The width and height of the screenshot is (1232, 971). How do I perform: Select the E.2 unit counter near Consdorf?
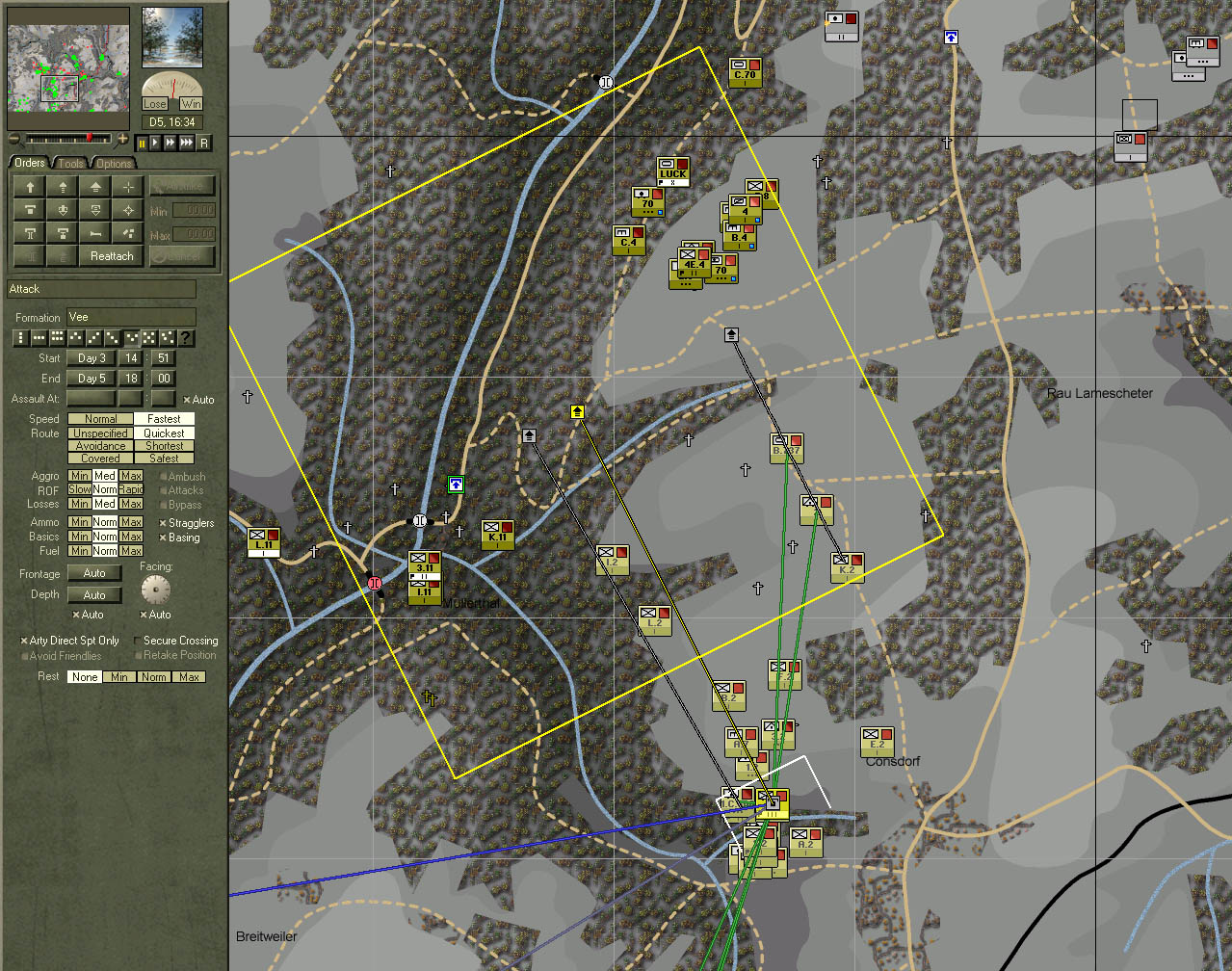click(x=877, y=742)
